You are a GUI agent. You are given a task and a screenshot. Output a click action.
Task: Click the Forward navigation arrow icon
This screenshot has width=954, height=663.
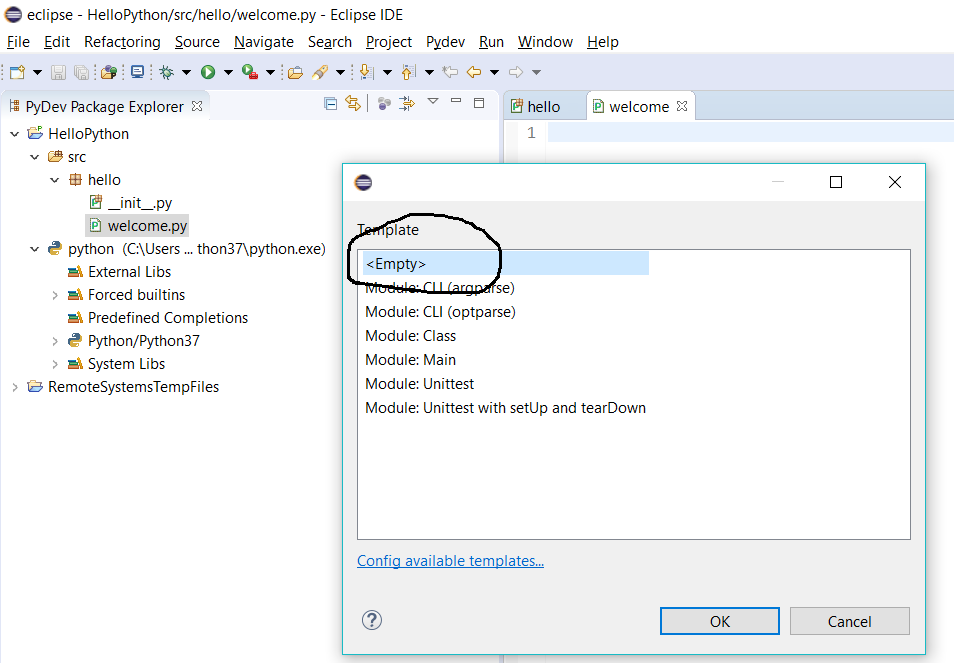(516, 72)
